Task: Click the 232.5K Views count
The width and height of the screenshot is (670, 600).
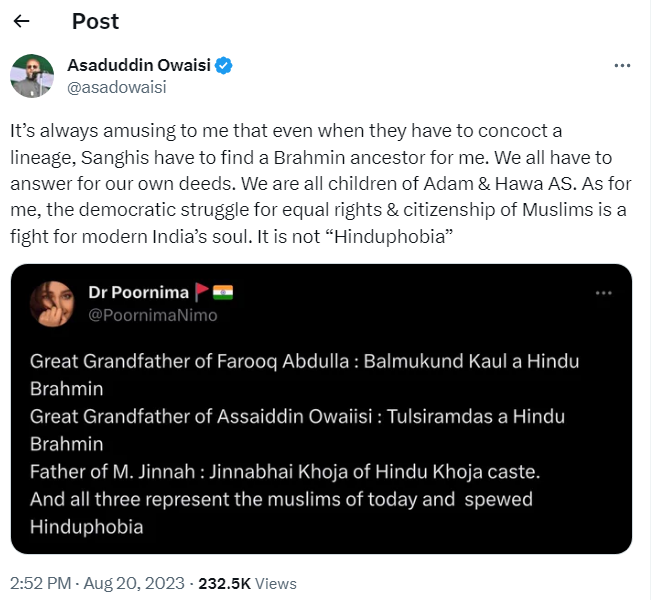Action: (251, 583)
